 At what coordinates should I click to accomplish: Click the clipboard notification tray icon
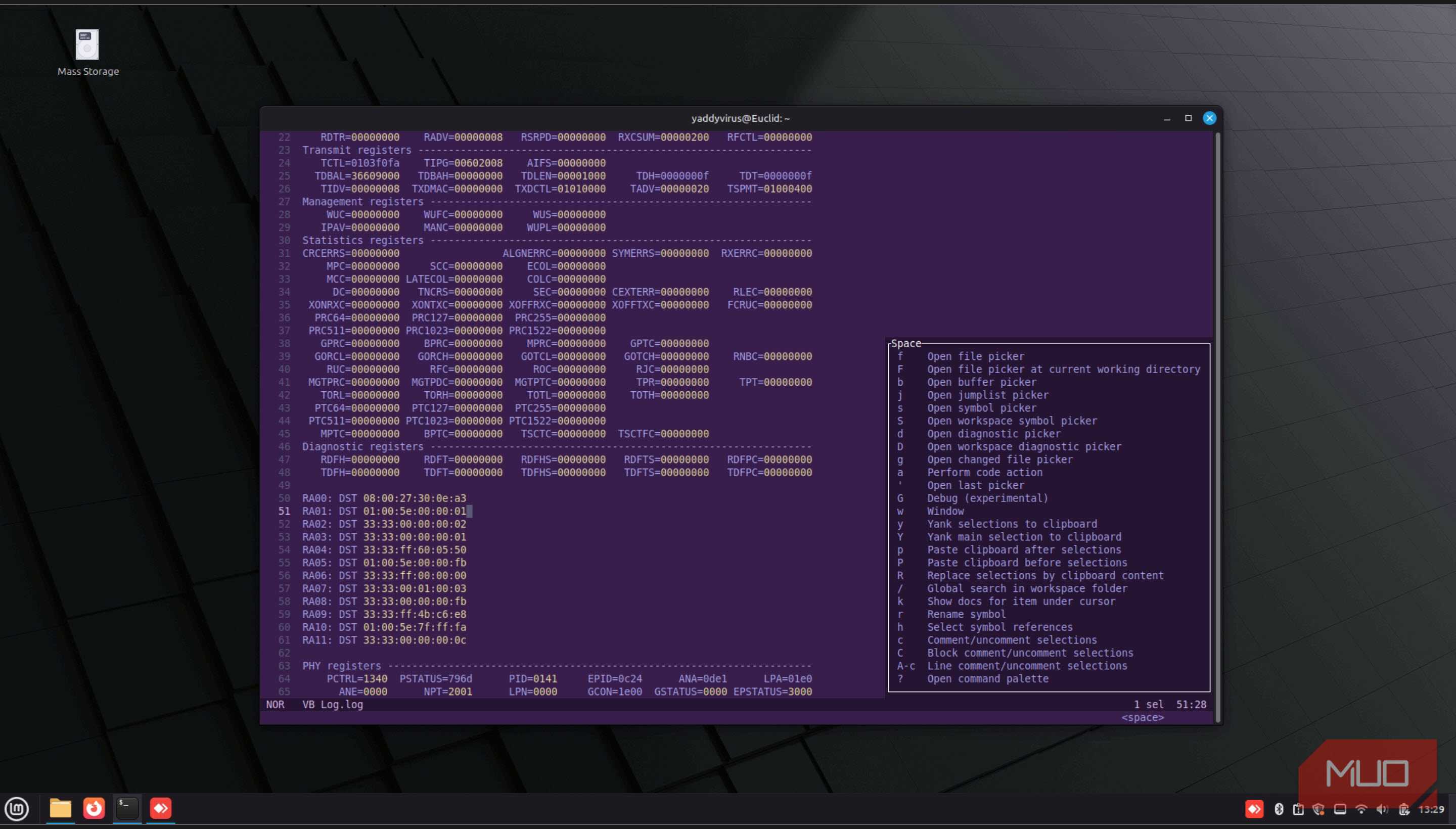[x=1298, y=809]
